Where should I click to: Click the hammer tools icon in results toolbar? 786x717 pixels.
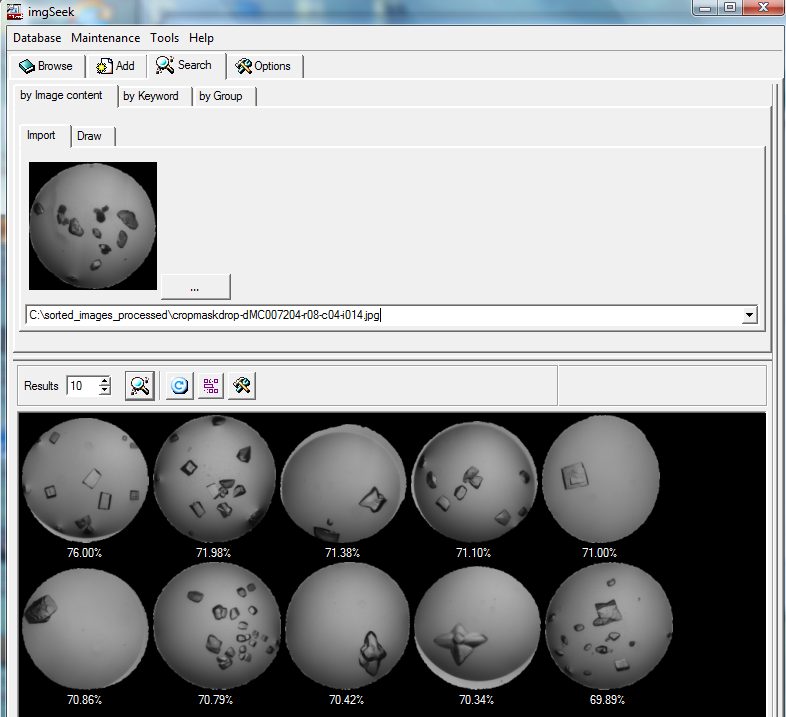[241, 386]
